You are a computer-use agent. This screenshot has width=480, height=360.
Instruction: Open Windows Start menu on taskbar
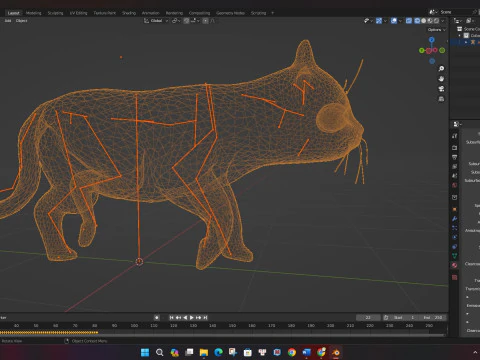[x=145, y=352]
